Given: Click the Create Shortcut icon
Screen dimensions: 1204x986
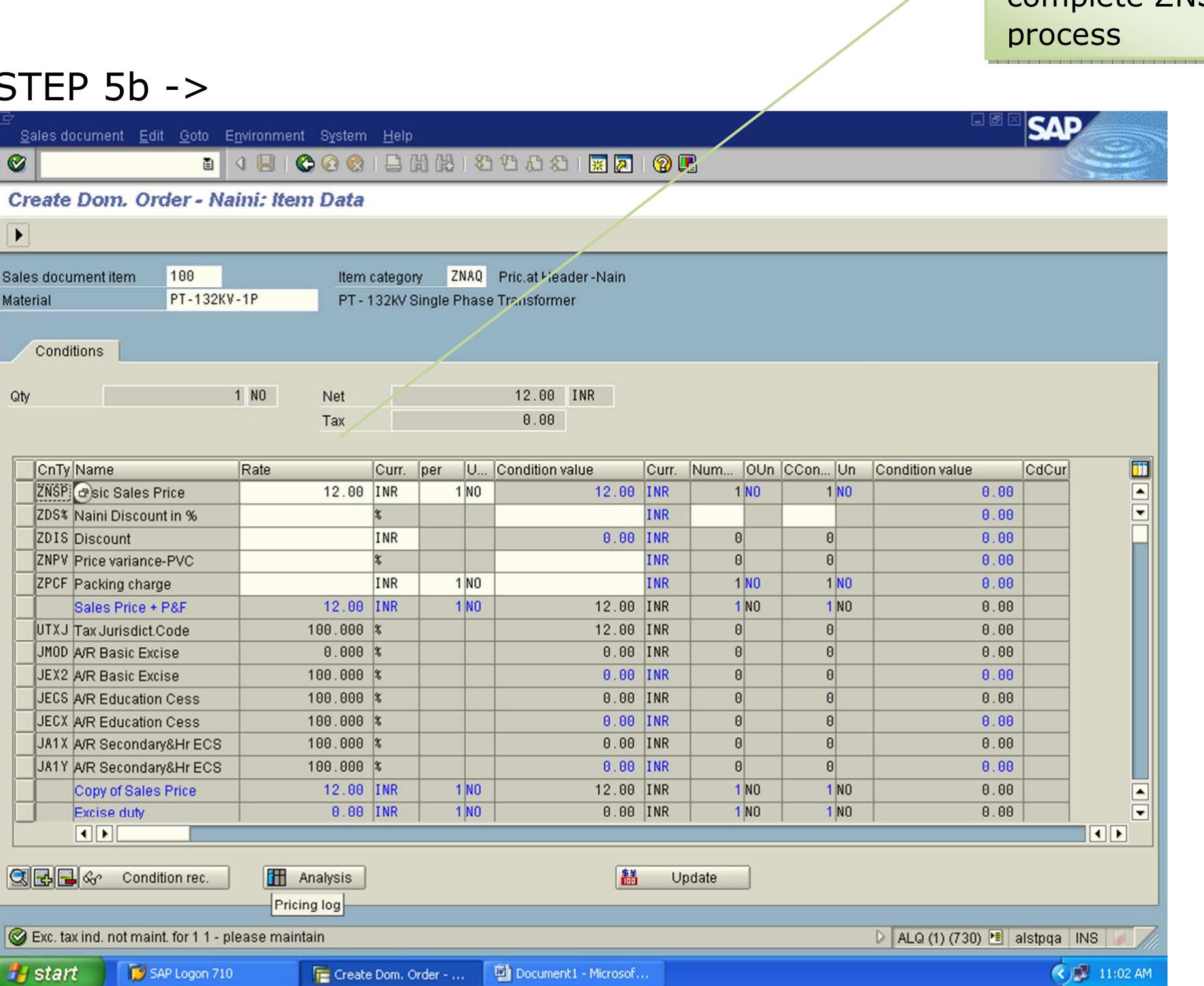Looking at the screenshot, I should tap(623, 164).
